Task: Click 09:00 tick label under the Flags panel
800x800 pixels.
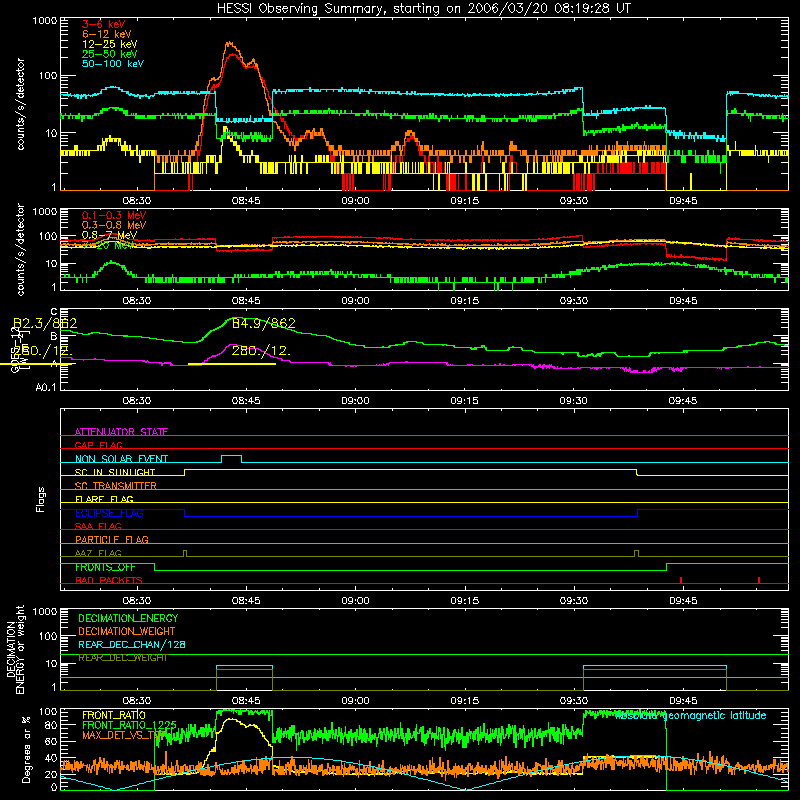Action: click(x=355, y=601)
